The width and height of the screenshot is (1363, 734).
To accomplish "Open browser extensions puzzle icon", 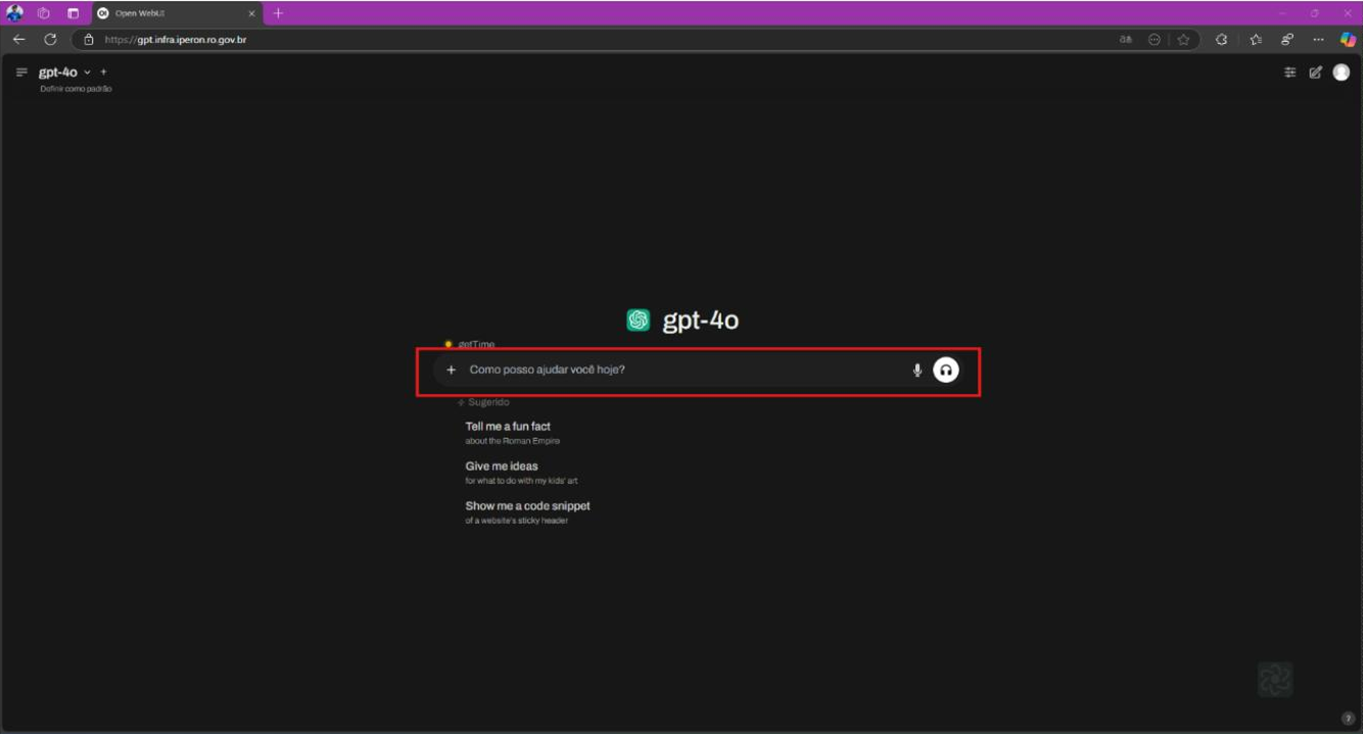I will (x=1221, y=40).
